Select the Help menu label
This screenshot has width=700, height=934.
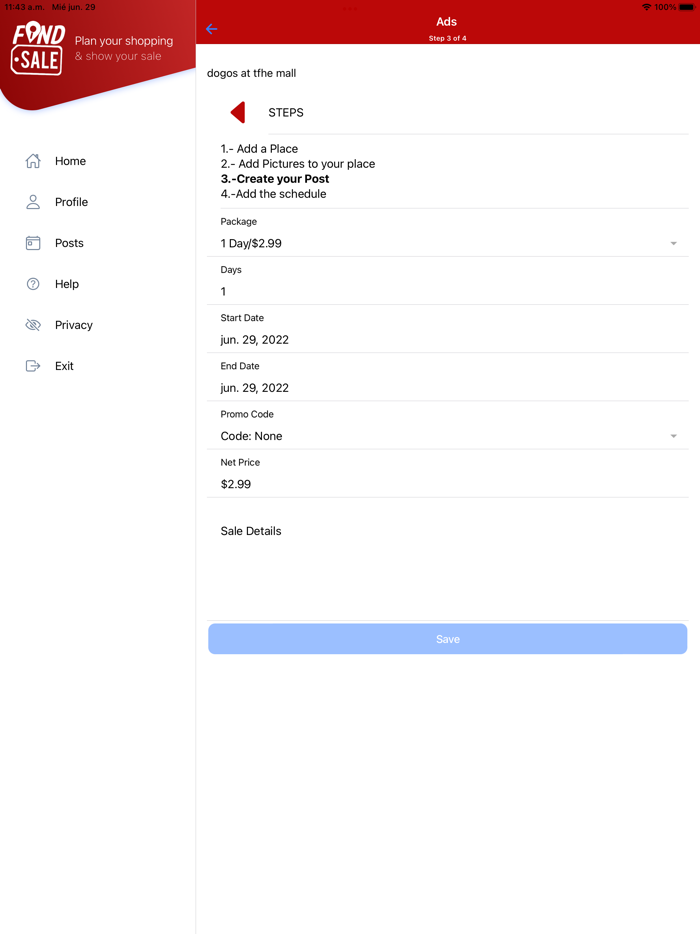pyautogui.click(x=67, y=284)
